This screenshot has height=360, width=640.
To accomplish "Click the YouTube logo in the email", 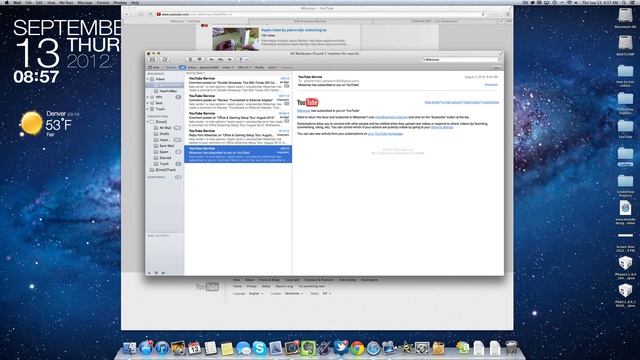I will (x=308, y=102).
